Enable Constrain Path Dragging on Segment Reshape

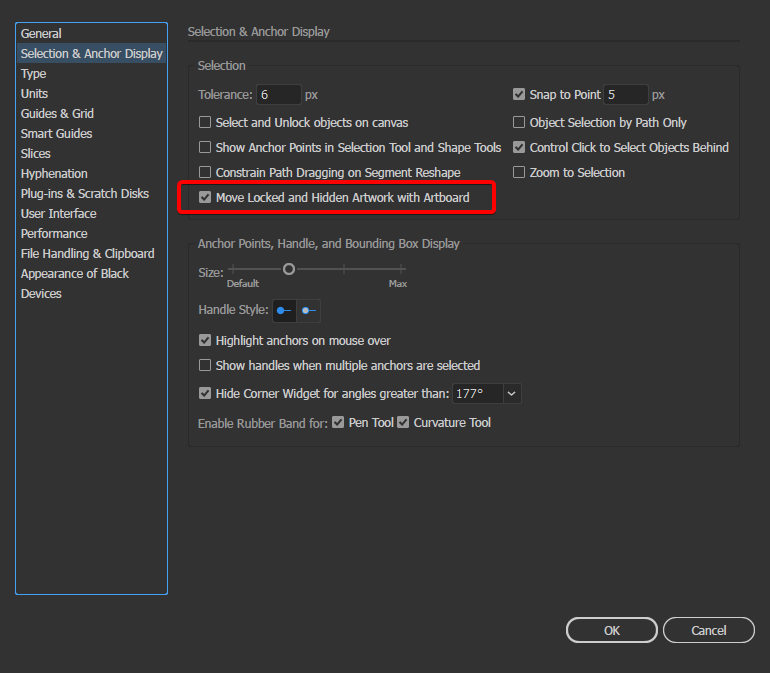[x=205, y=172]
